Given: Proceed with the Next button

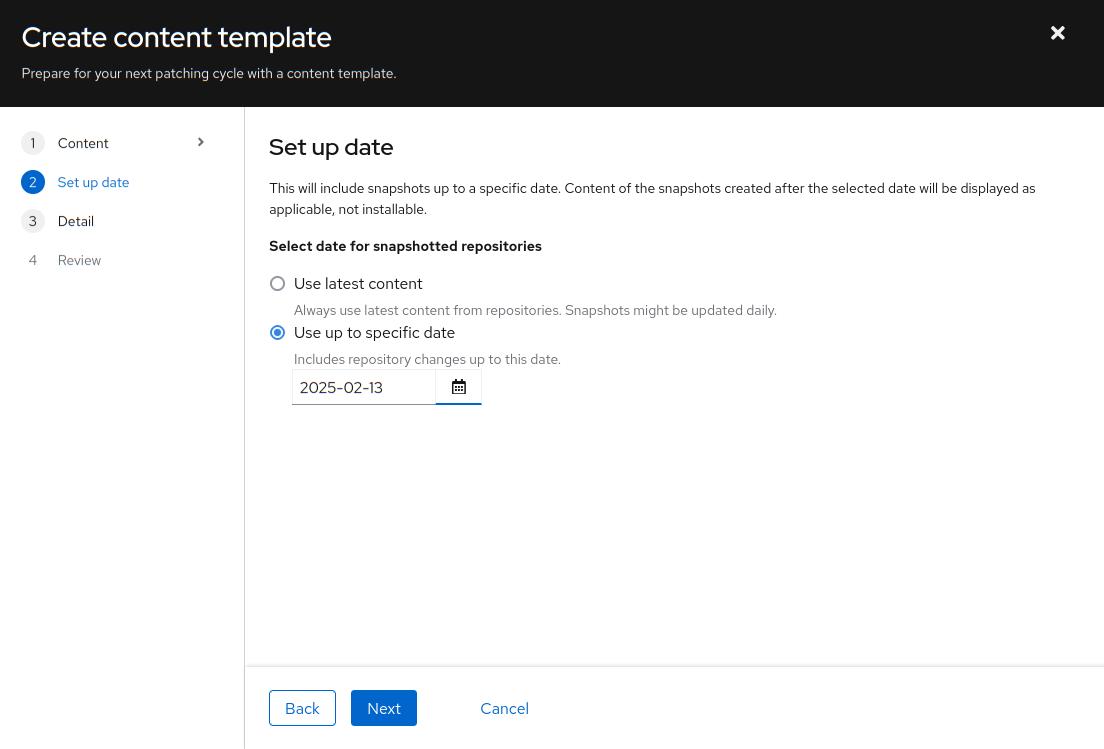Looking at the screenshot, I should pos(383,708).
